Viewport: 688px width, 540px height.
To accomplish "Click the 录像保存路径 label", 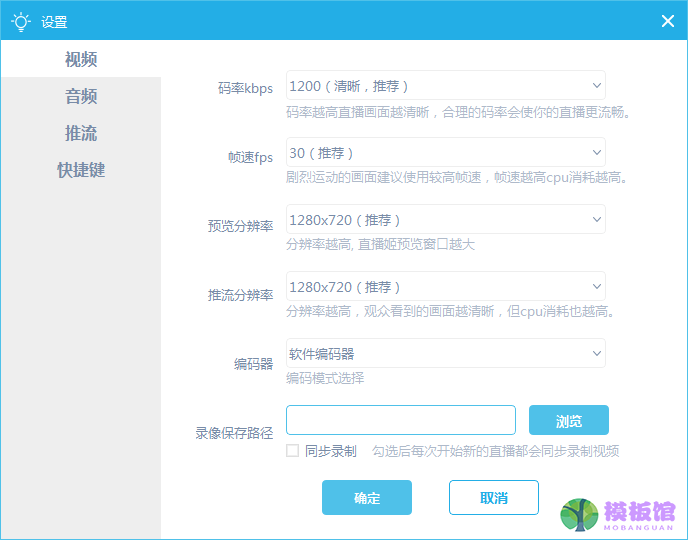I will click(x=234, y=433).
